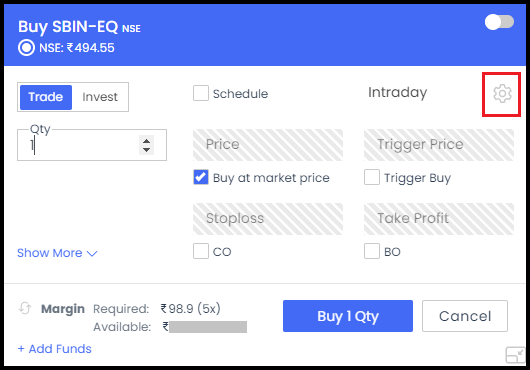
Task: Enable the CO cover order checkbox
Action: pyautogui.click(x=201, y=251)
